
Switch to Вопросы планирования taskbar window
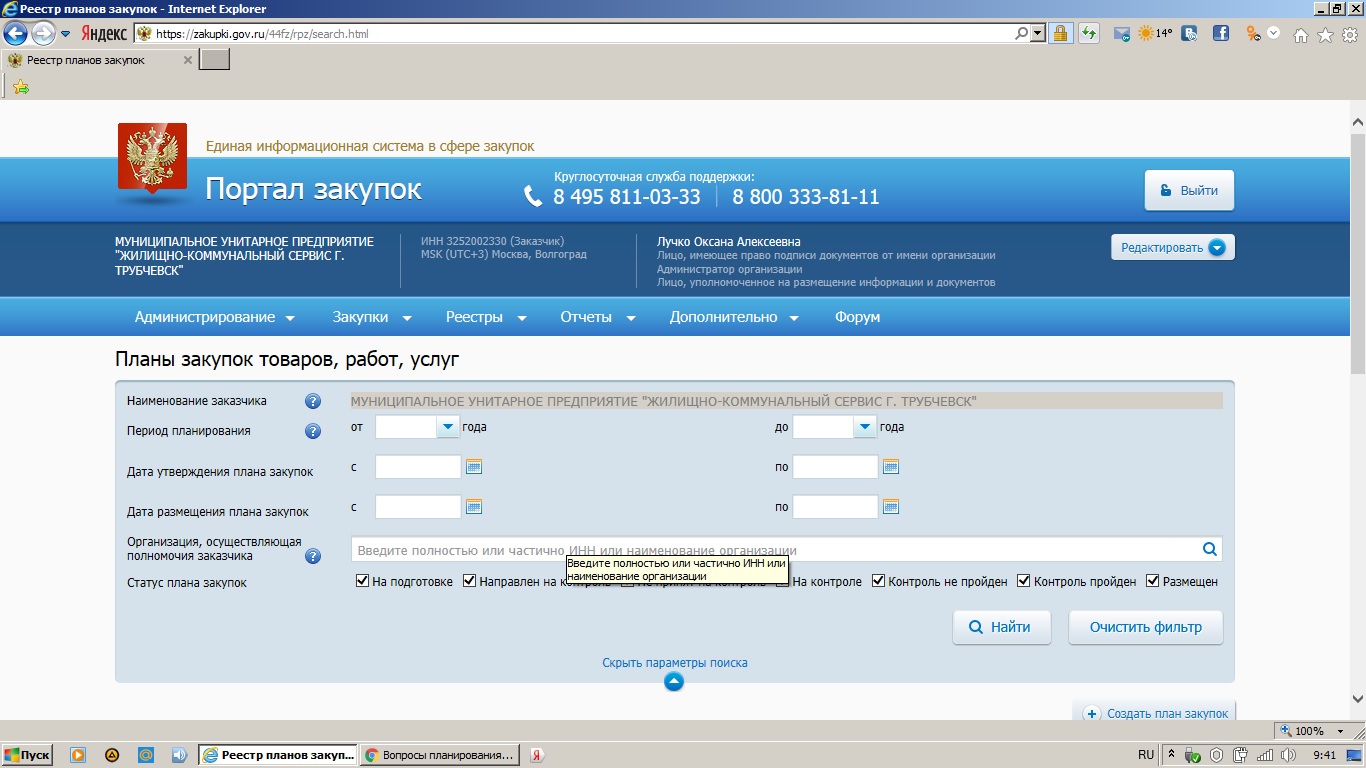click(x=441, y=755)
